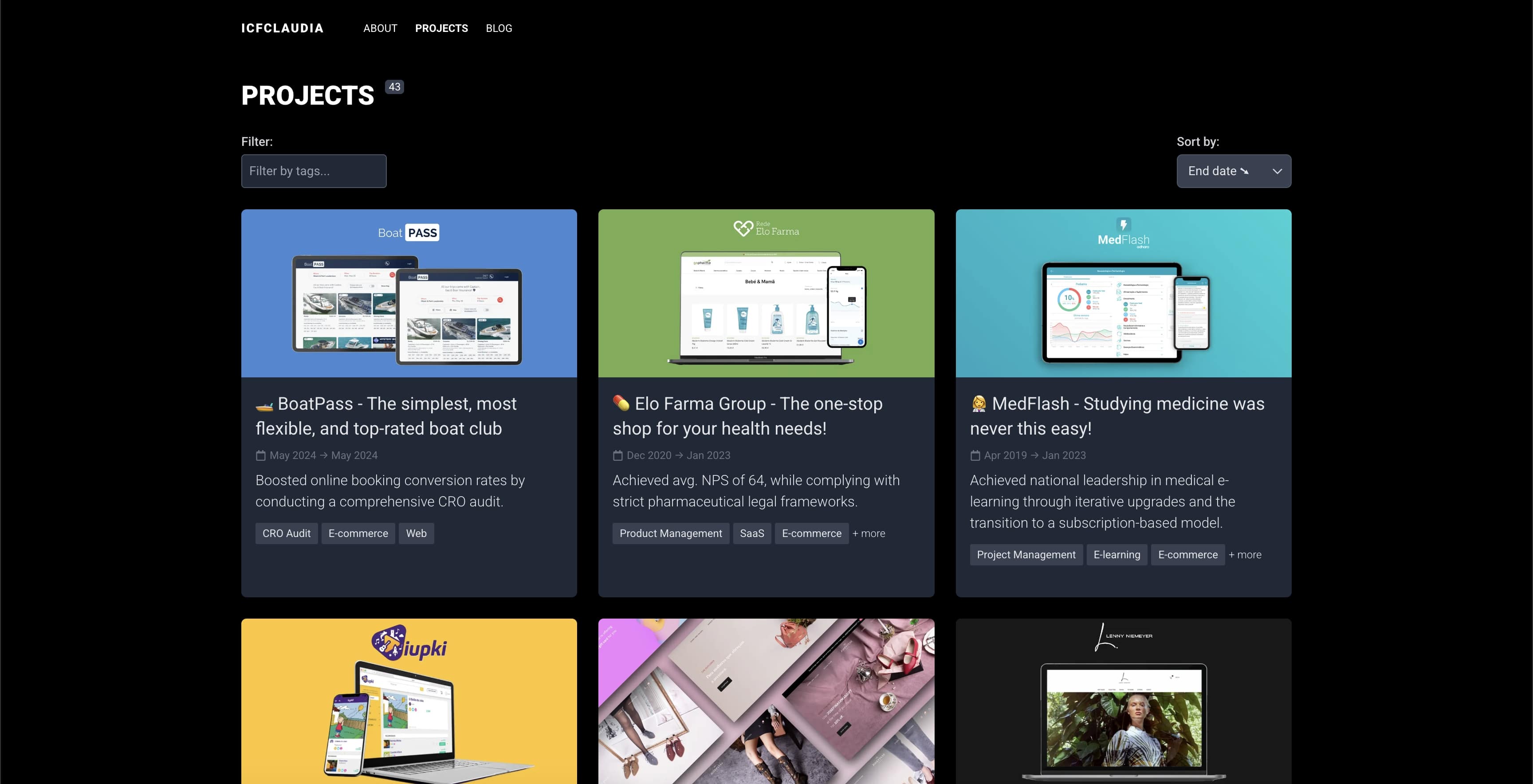Viewport: 1533px width, 784px height.
Task: Click inside the 'Filter by tags...' field
Action: pos(314,171)
